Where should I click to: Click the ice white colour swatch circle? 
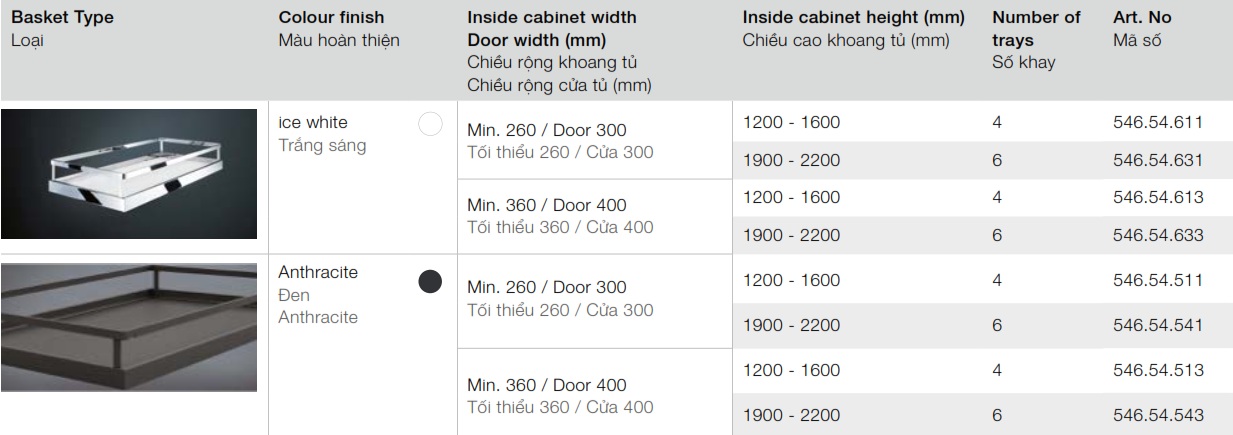(x=430, y=124)
